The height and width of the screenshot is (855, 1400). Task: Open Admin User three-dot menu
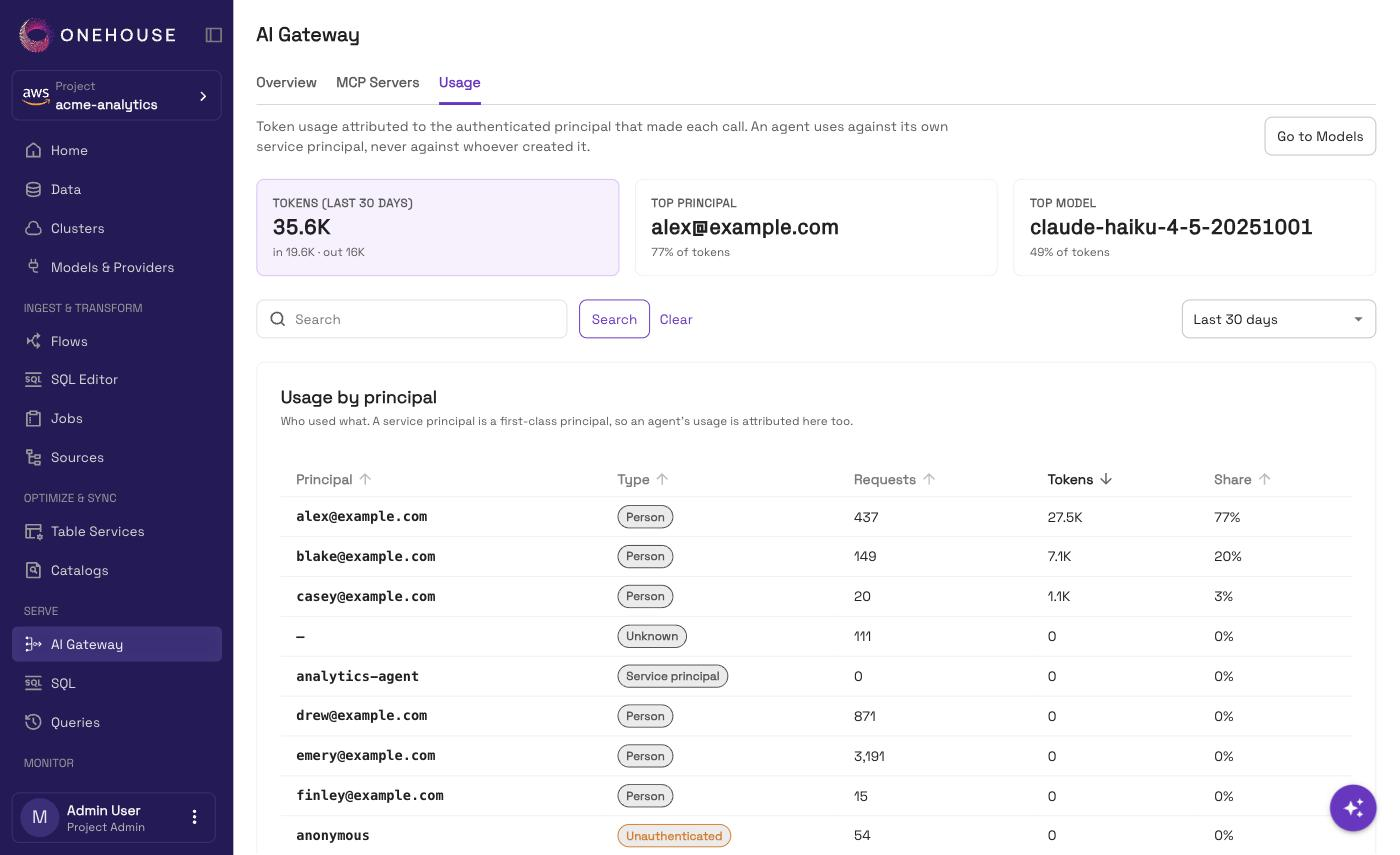click(195, 817)
